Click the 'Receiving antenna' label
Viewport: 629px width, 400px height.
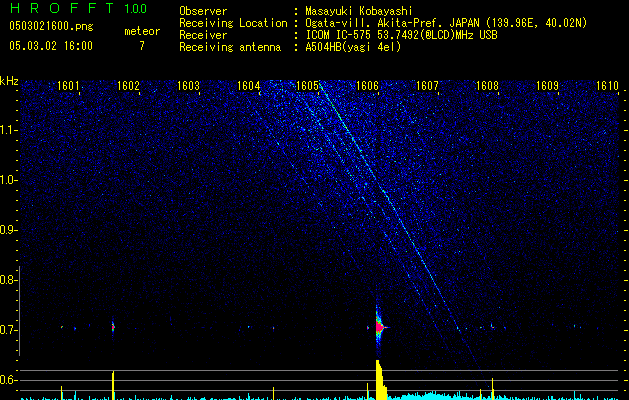coord(230,47)
